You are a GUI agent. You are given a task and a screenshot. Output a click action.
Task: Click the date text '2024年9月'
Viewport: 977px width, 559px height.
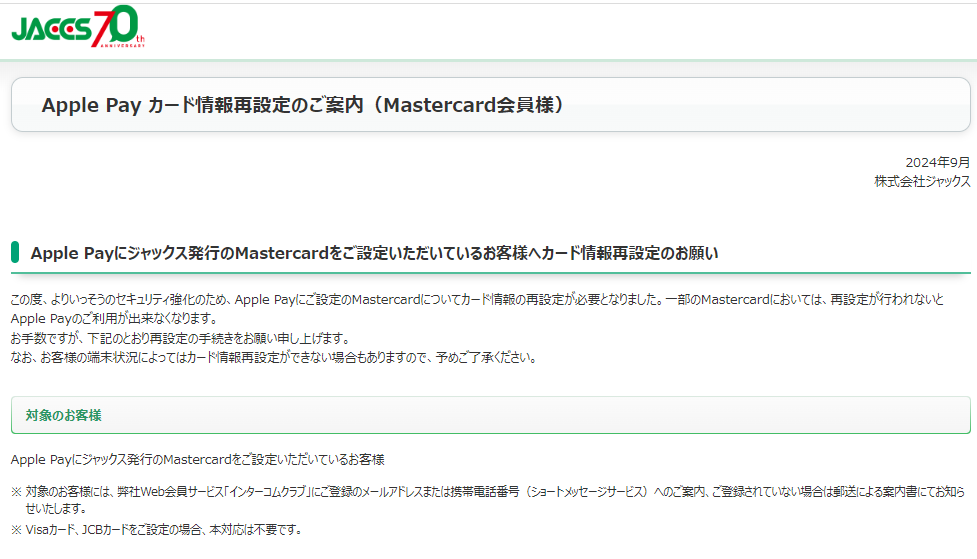(x=937, y=163)
